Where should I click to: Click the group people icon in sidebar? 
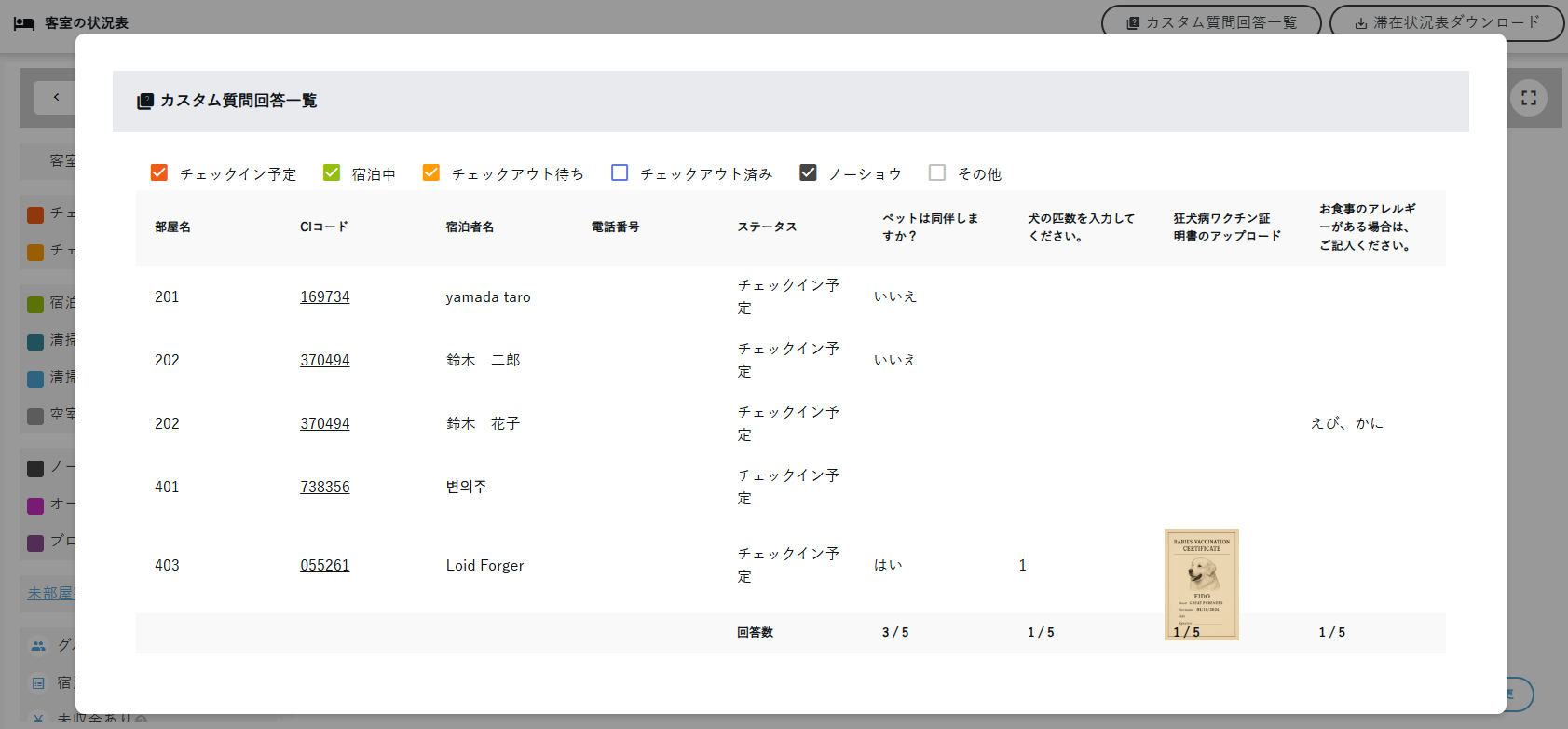click(x=38, y=645)
